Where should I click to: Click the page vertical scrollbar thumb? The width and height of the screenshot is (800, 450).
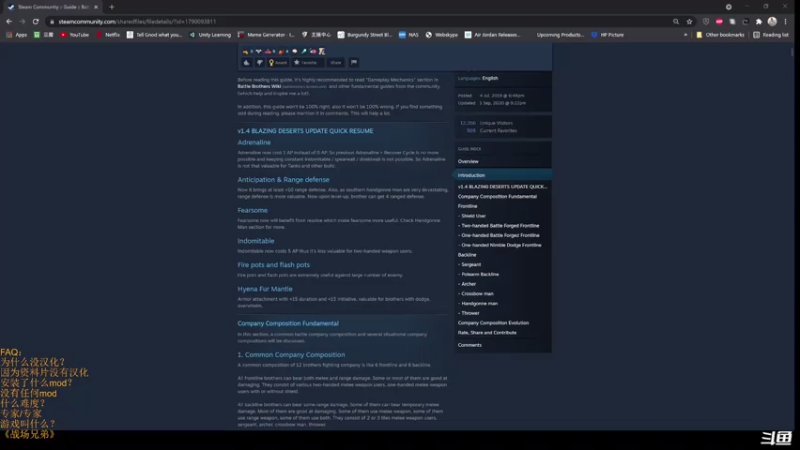pos(792,52)
